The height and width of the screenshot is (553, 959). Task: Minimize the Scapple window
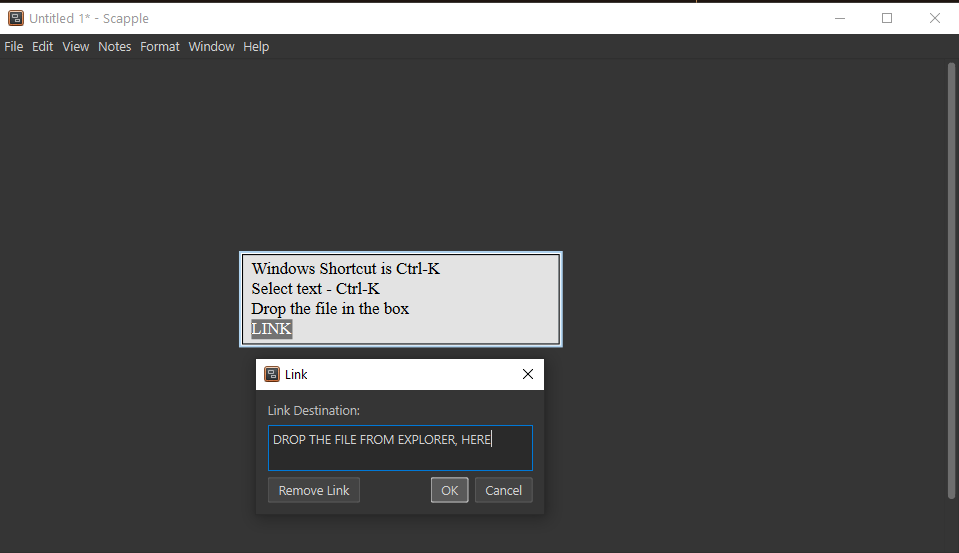[x=839, y=18]
